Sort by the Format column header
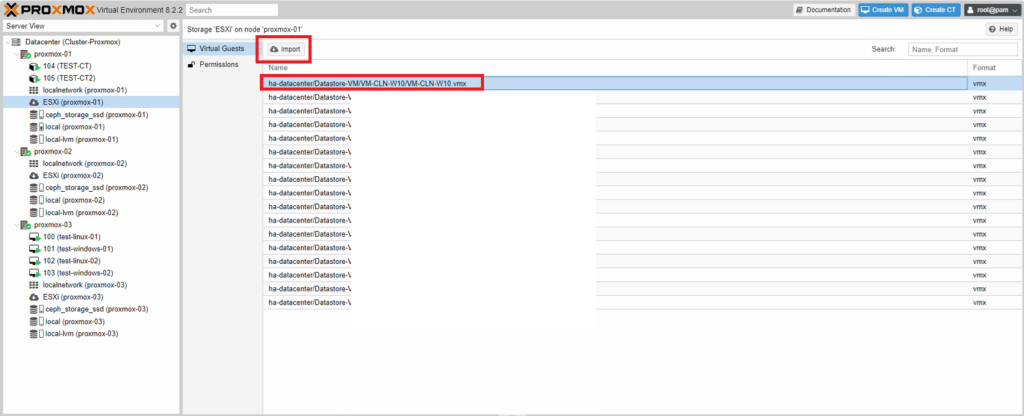The image size is (1024, 416). (995, 67)
